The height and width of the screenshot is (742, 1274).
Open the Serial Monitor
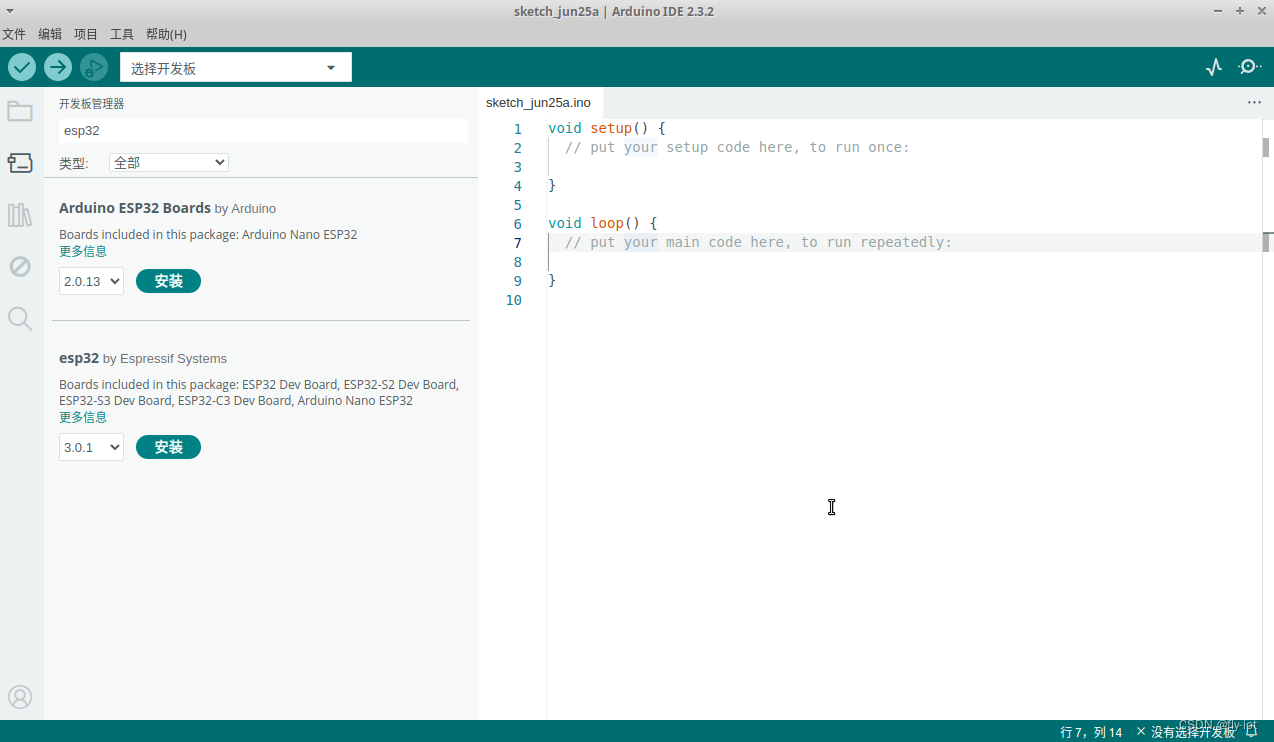1249,67
